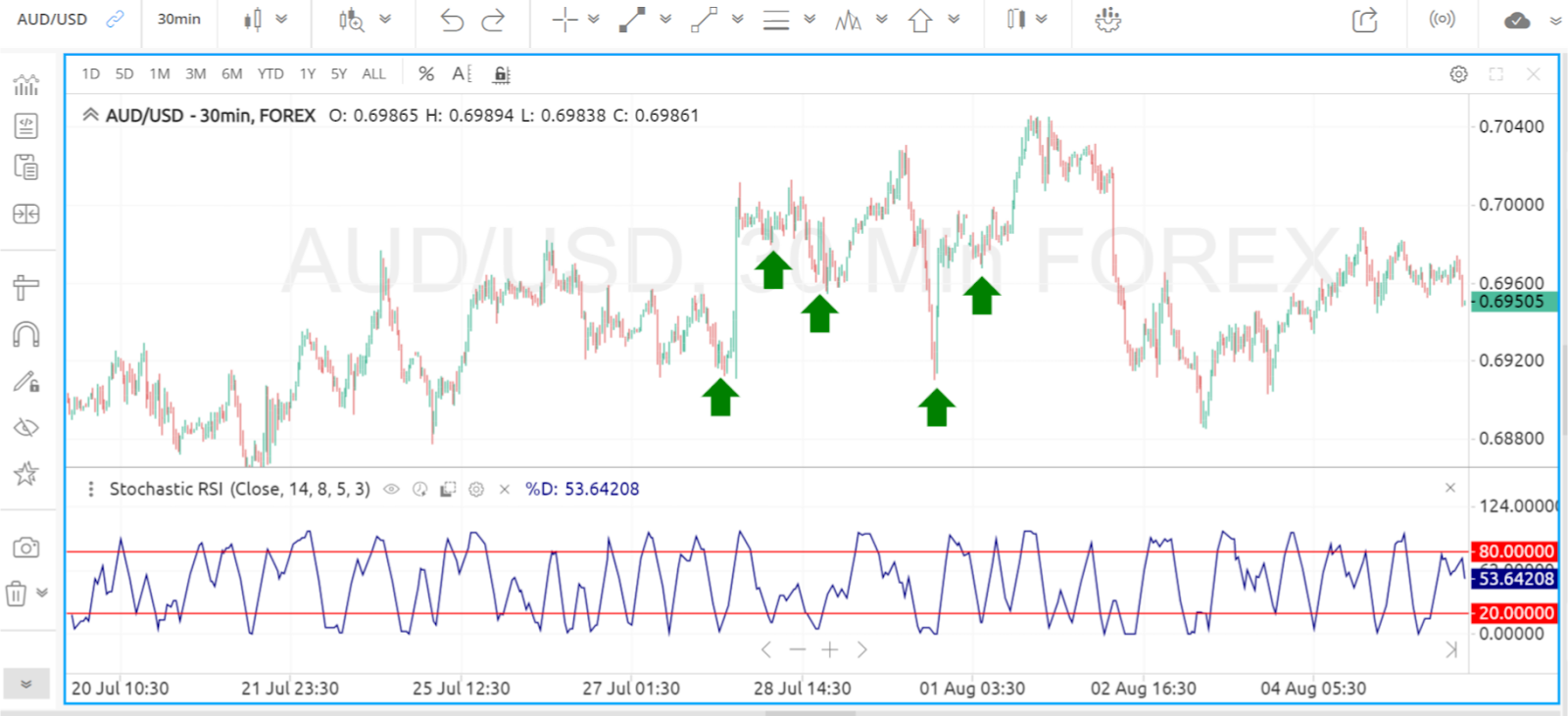This screenshot has width=1568, height=716.
Task: Open the candlestick chart type selector
Action: 253,20
